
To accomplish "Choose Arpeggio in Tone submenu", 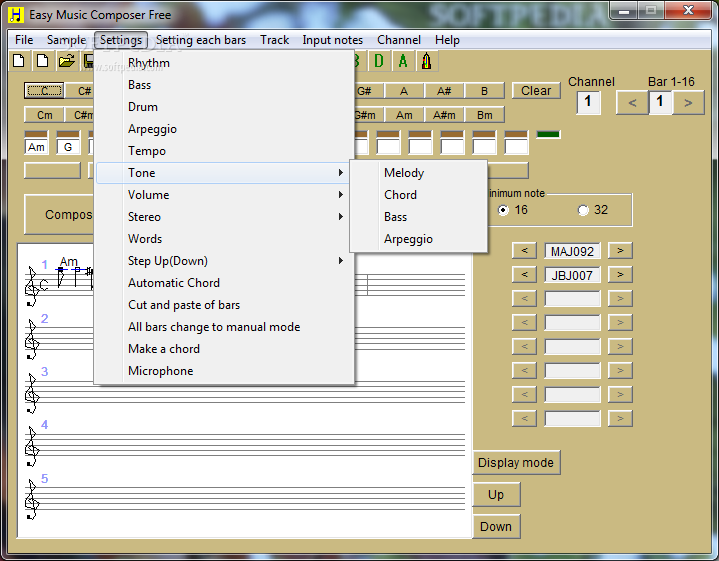I will pos(418,239).
